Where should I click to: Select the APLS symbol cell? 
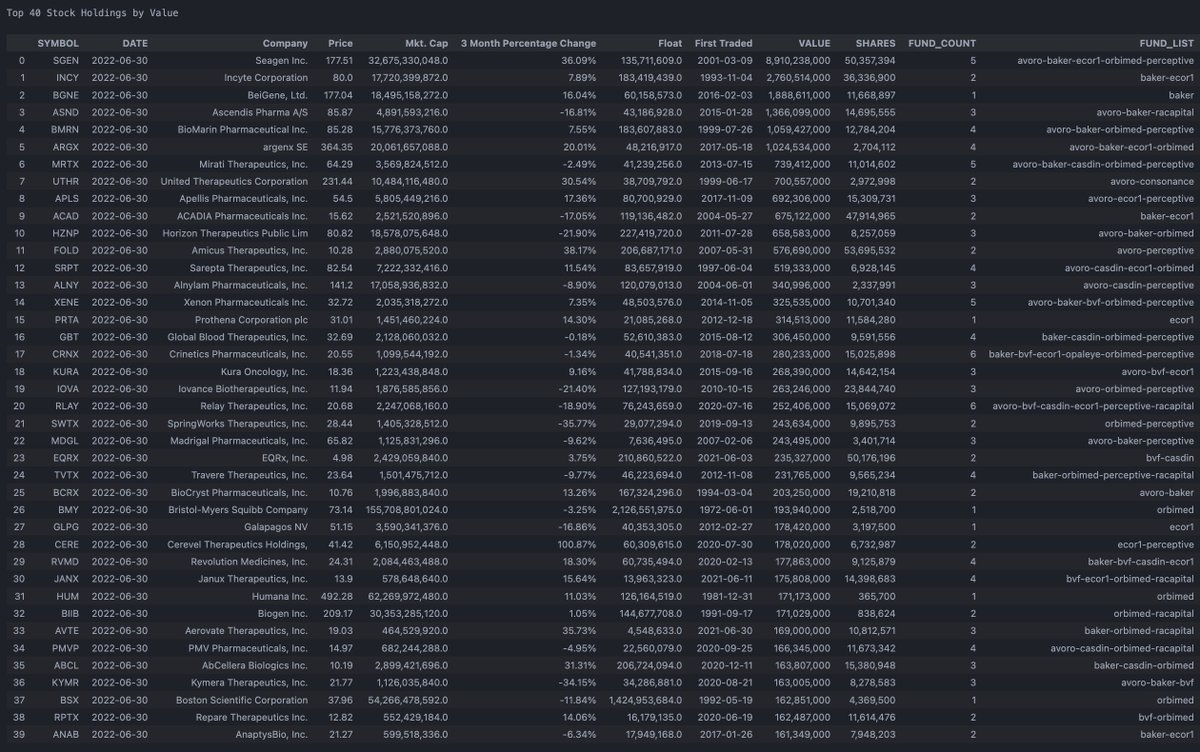point(65,198)
